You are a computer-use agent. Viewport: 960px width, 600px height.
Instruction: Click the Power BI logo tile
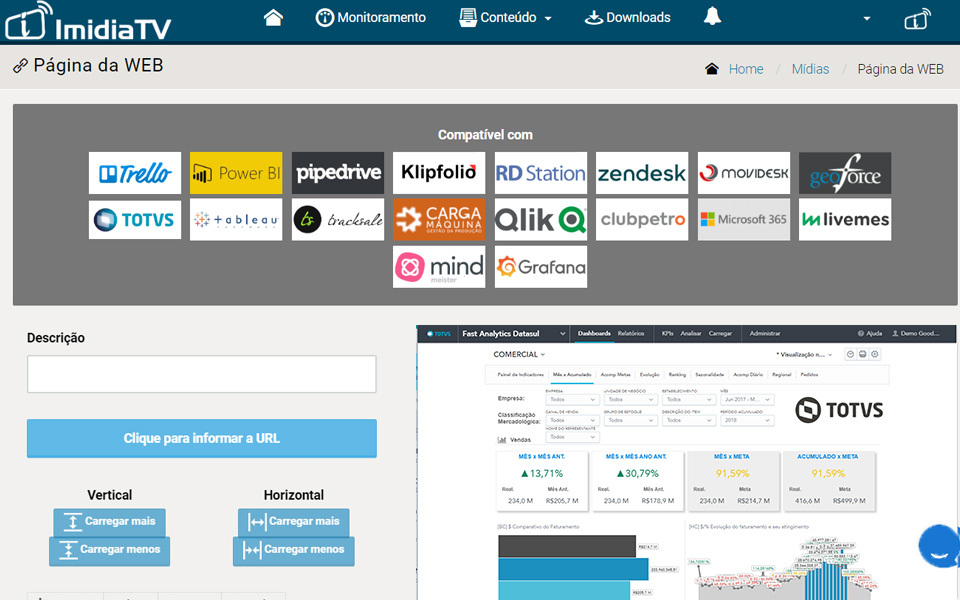point(236,173)
